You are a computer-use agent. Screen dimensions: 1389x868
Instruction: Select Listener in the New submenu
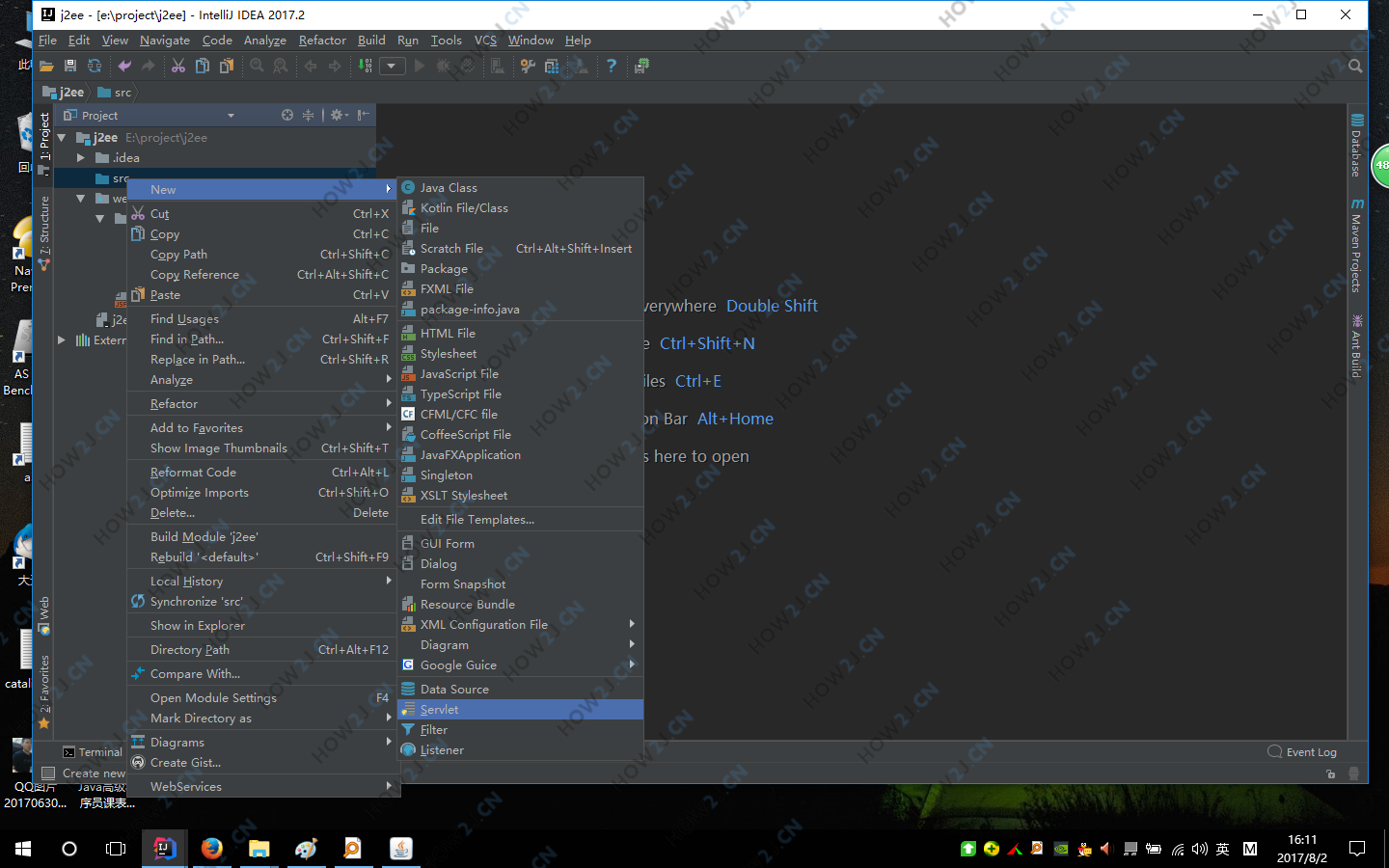coord(521,750)
